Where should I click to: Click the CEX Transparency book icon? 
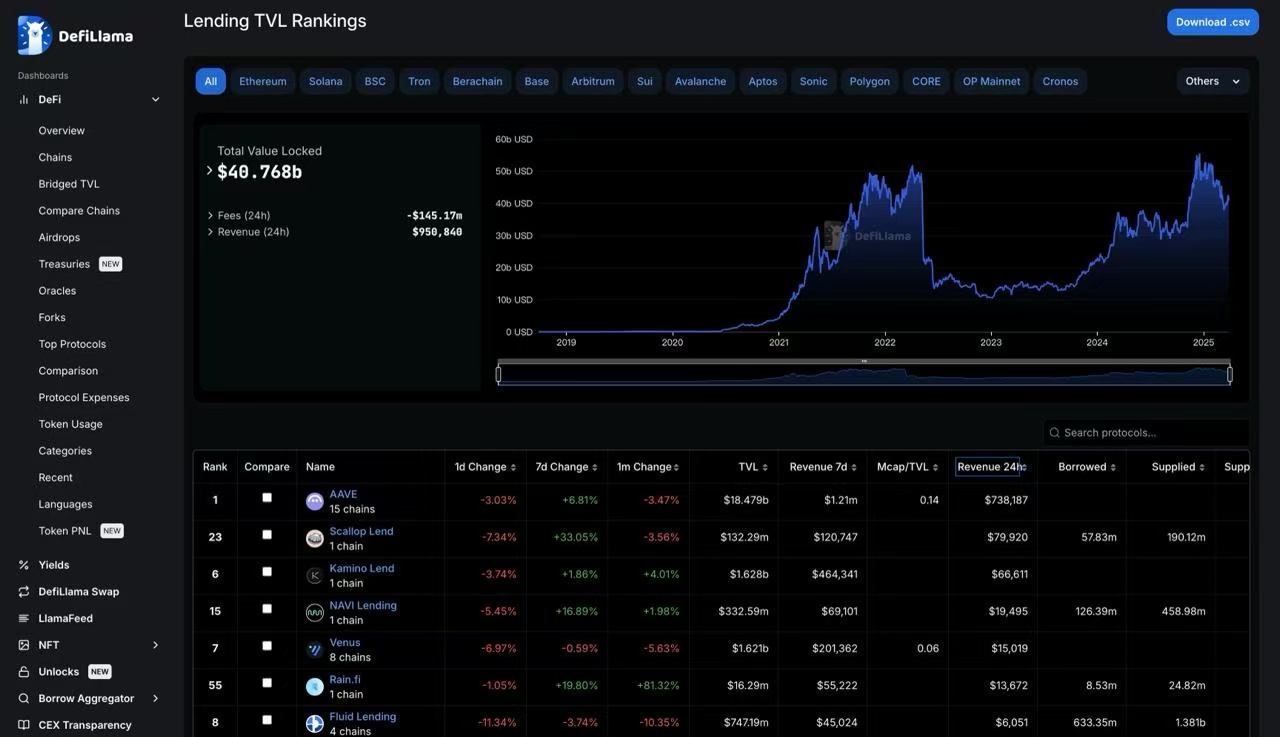(24, 725)
